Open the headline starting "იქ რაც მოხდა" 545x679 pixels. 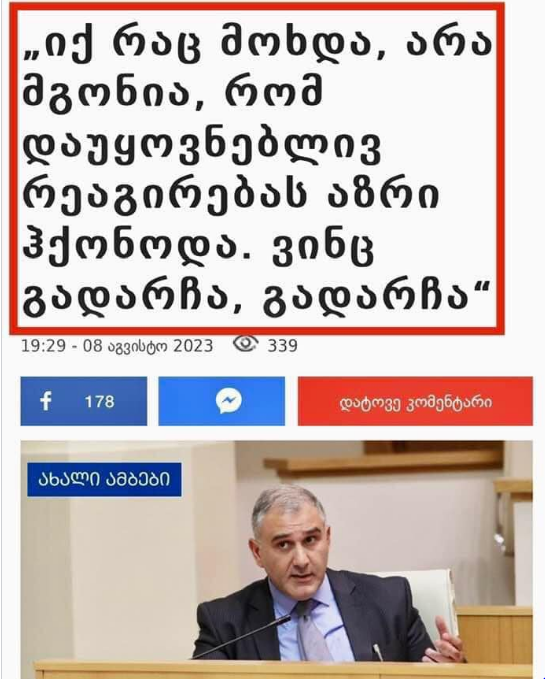coord(258,168)
